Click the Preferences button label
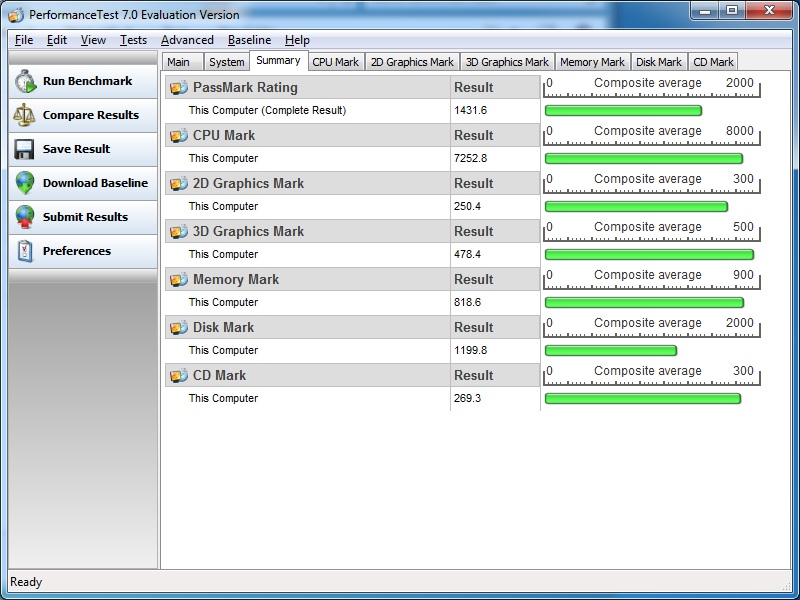Image resolution: width=800 pixels, height=600 pixels. [x=77, y=251]
